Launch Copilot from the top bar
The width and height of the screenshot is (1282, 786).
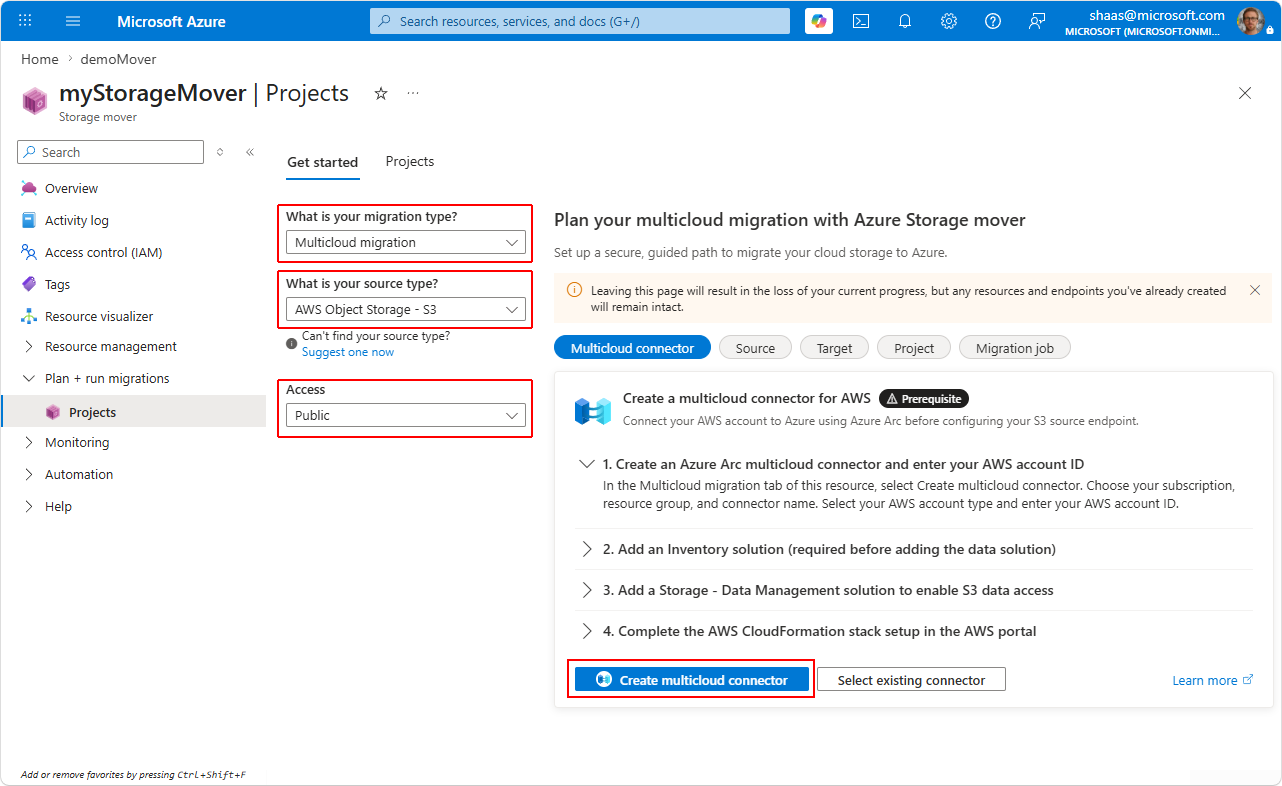819,21
